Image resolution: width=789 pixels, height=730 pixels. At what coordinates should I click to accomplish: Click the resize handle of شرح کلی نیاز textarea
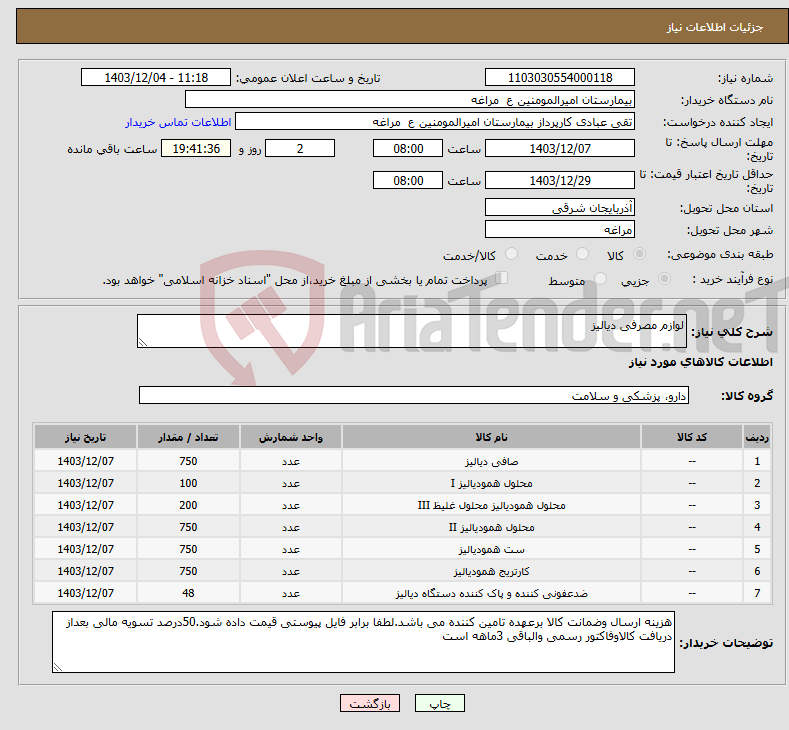pyautogui.click(x=143, y=343)
